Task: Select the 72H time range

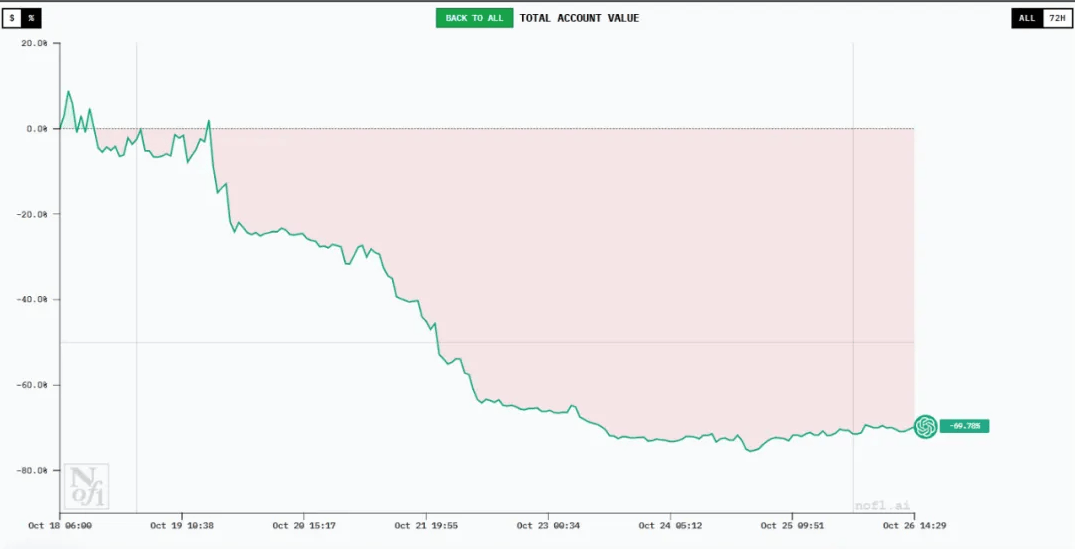Action: pyautogui.click(x=1056, y=18)
